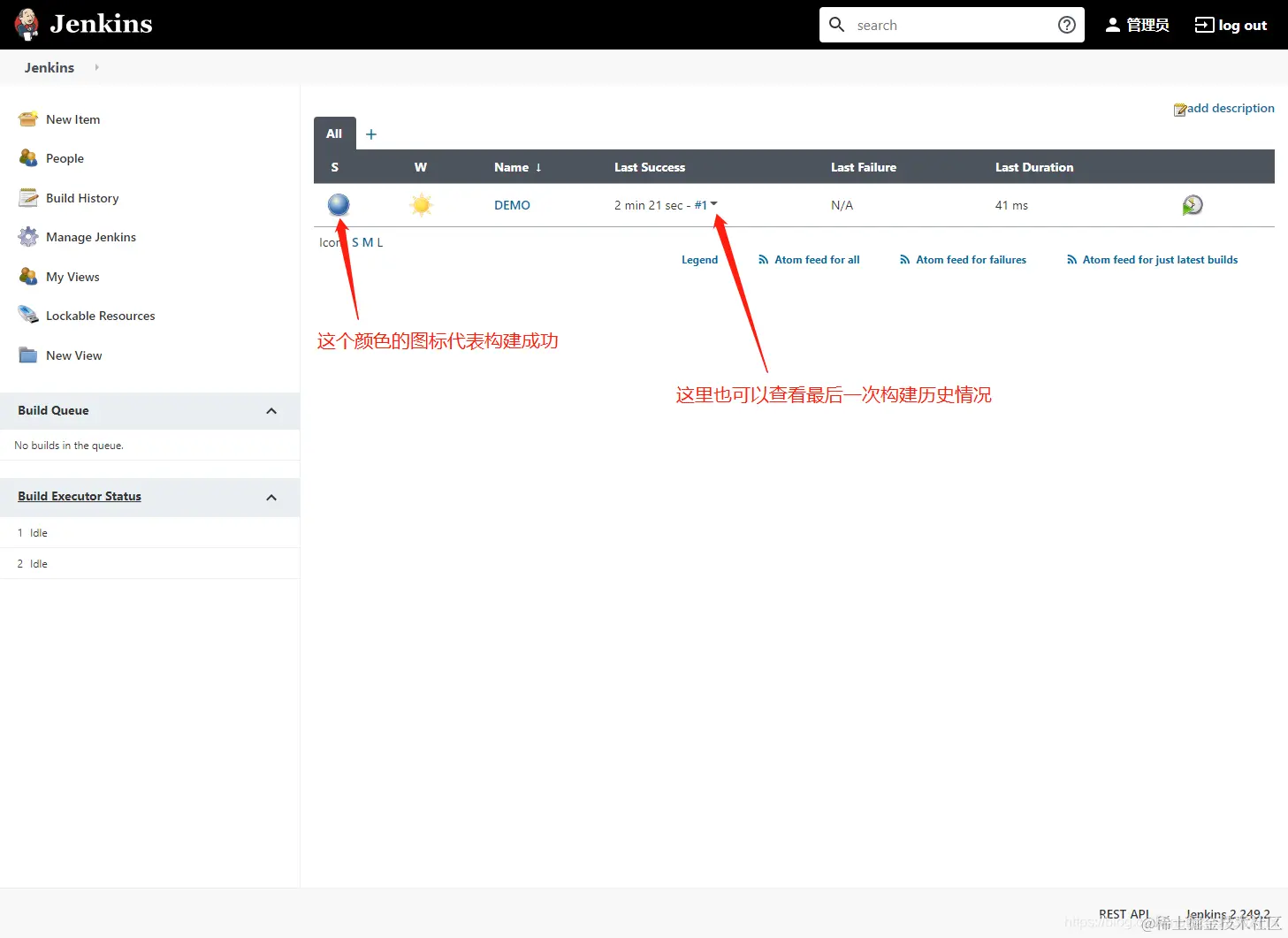Open the Build History link
Image resolution: width=1288 pixels, height=938 pixels.
(82, 198)
